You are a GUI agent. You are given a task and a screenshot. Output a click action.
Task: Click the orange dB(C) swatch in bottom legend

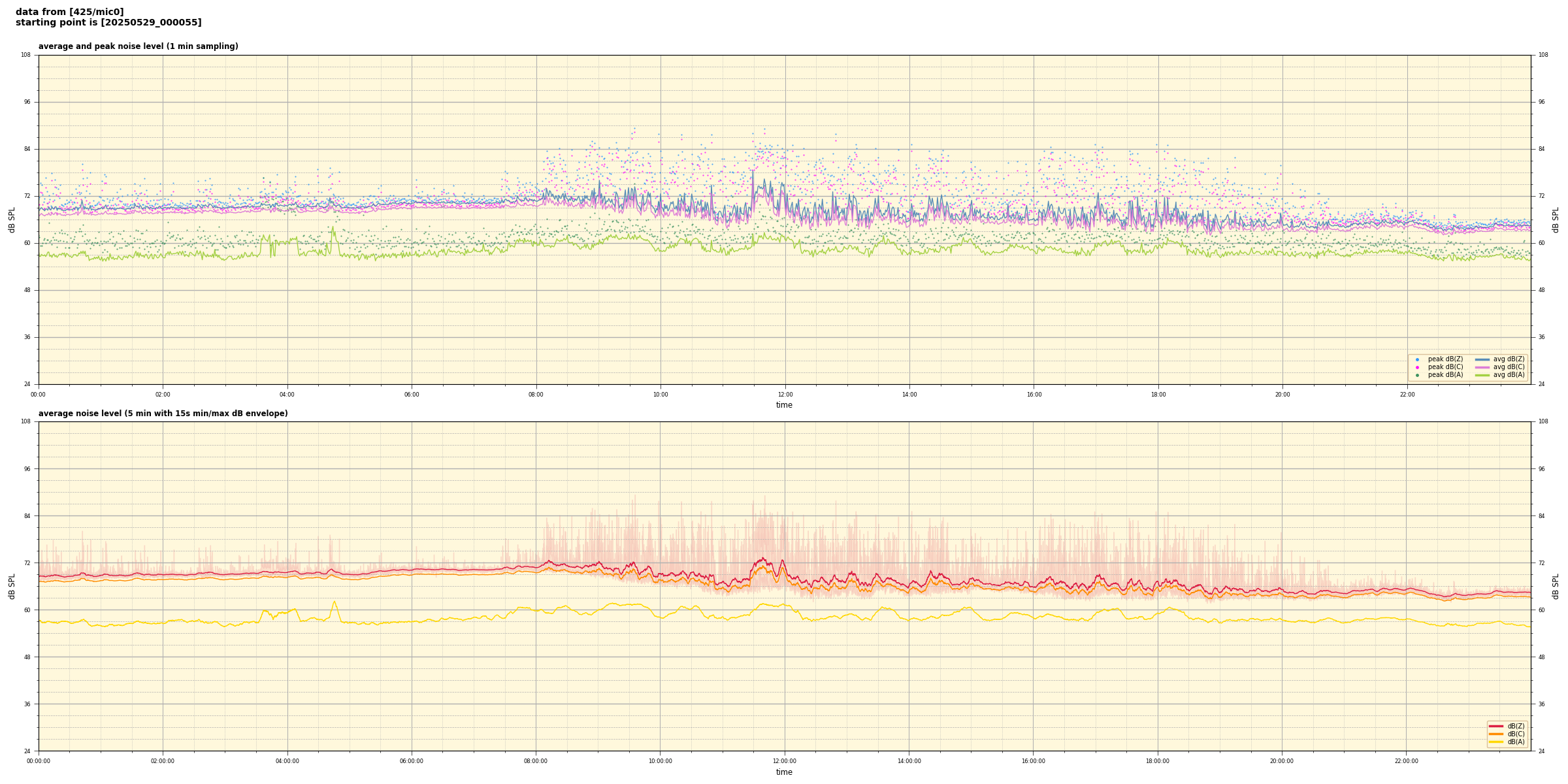[1496, 734]
